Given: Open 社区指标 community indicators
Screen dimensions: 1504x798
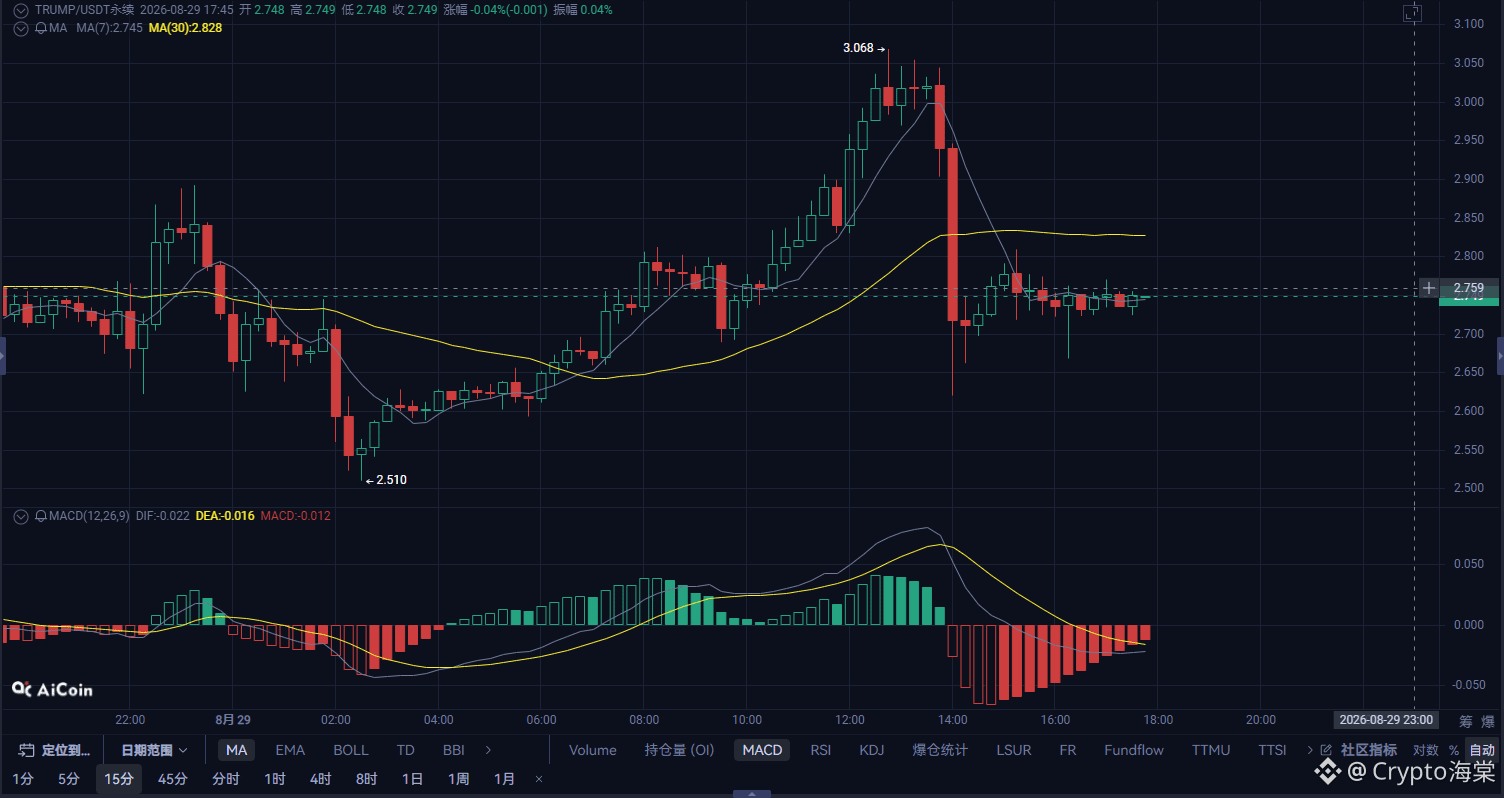Looking at the screenshot, I should (1368, 750).
